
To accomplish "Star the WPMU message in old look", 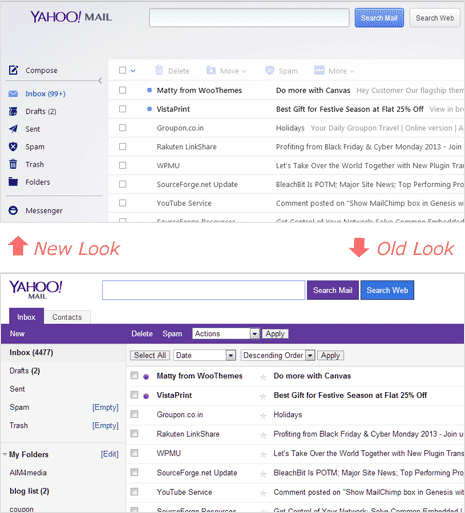I will [x=263, y=455].
